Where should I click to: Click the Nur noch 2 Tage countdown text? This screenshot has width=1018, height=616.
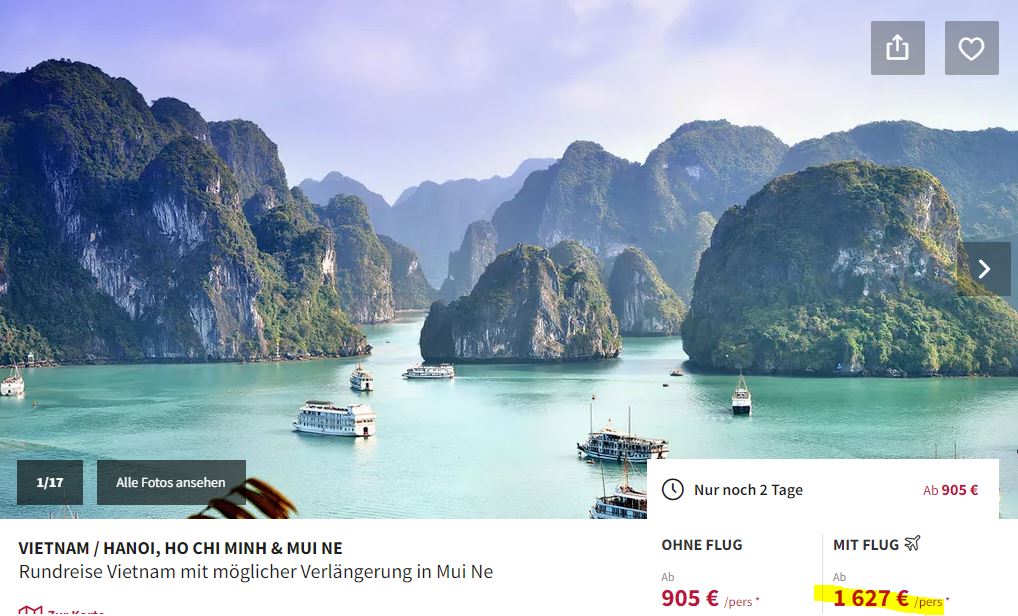748,490
